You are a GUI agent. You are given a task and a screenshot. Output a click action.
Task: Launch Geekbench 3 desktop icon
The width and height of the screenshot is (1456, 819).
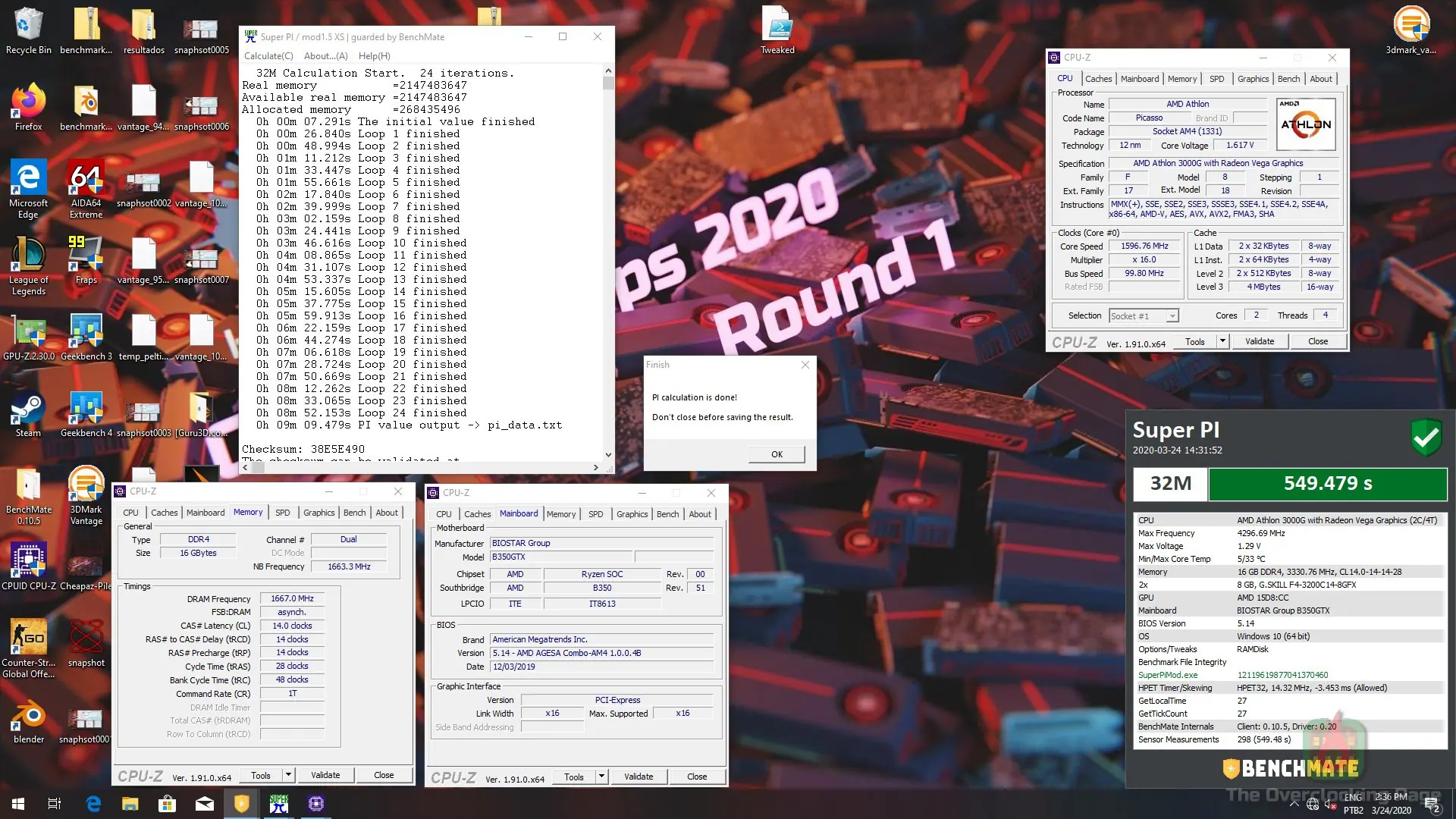click(x=86, y=337)
